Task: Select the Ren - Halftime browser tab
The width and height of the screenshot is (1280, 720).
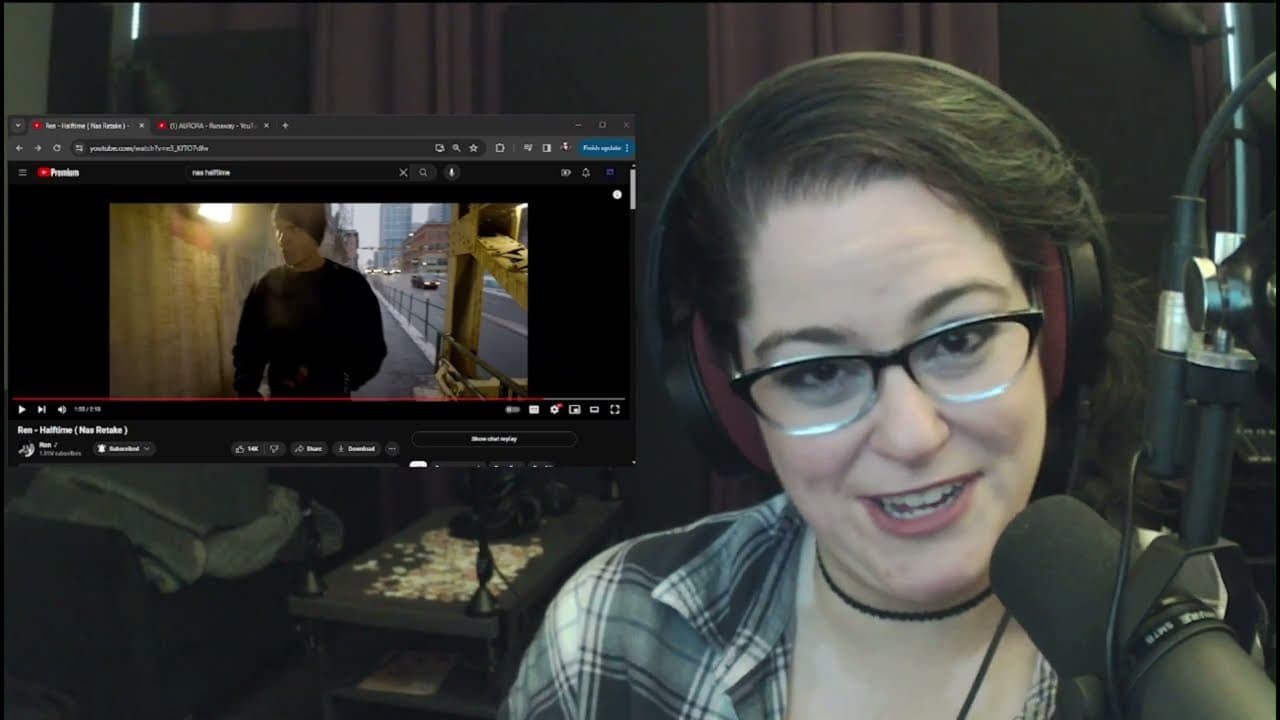Action: point(85,126)
